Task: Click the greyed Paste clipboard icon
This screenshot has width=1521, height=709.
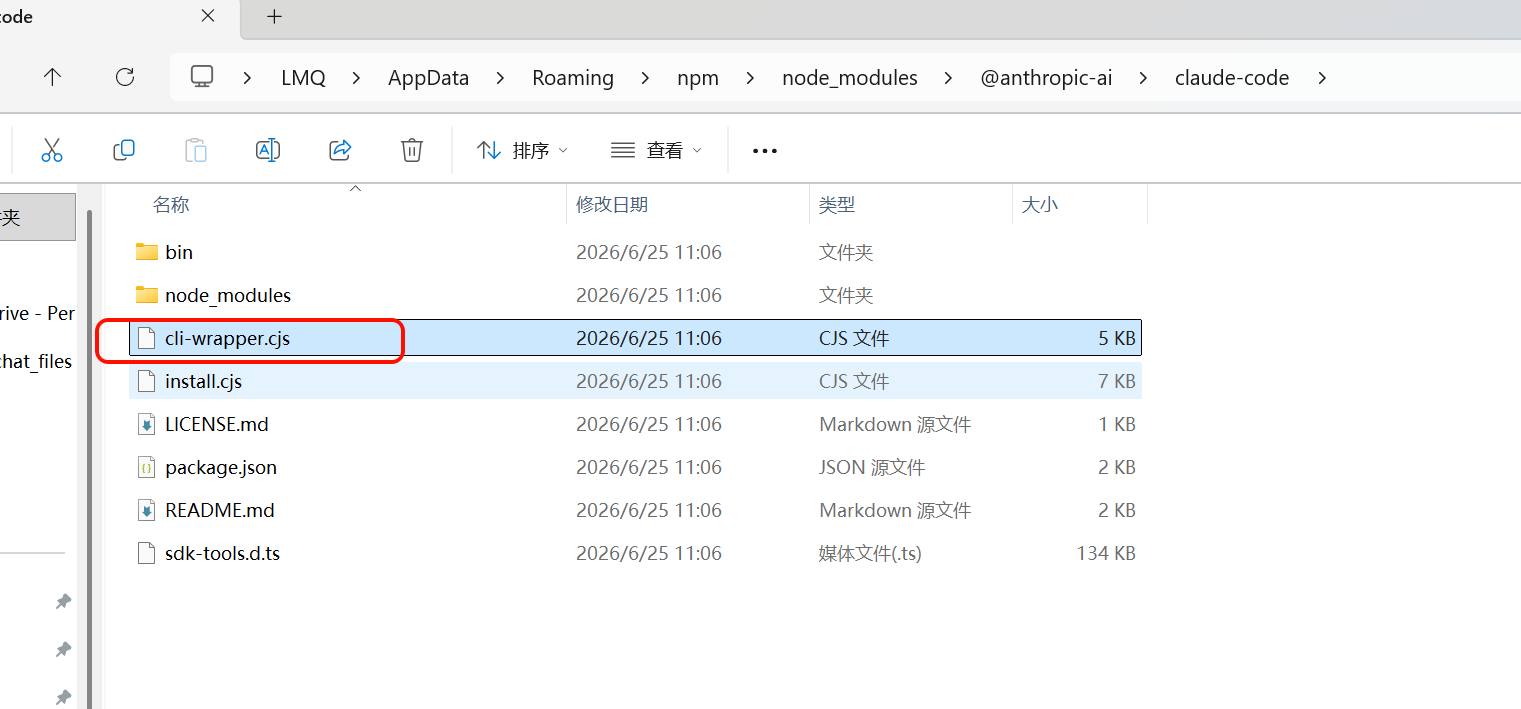Action: (x=196, y=150)
